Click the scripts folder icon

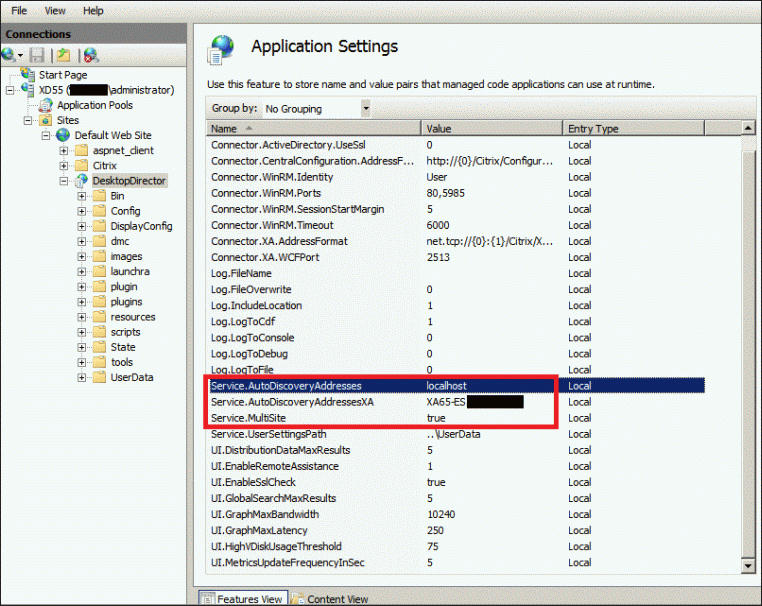[x=99, y=332]
